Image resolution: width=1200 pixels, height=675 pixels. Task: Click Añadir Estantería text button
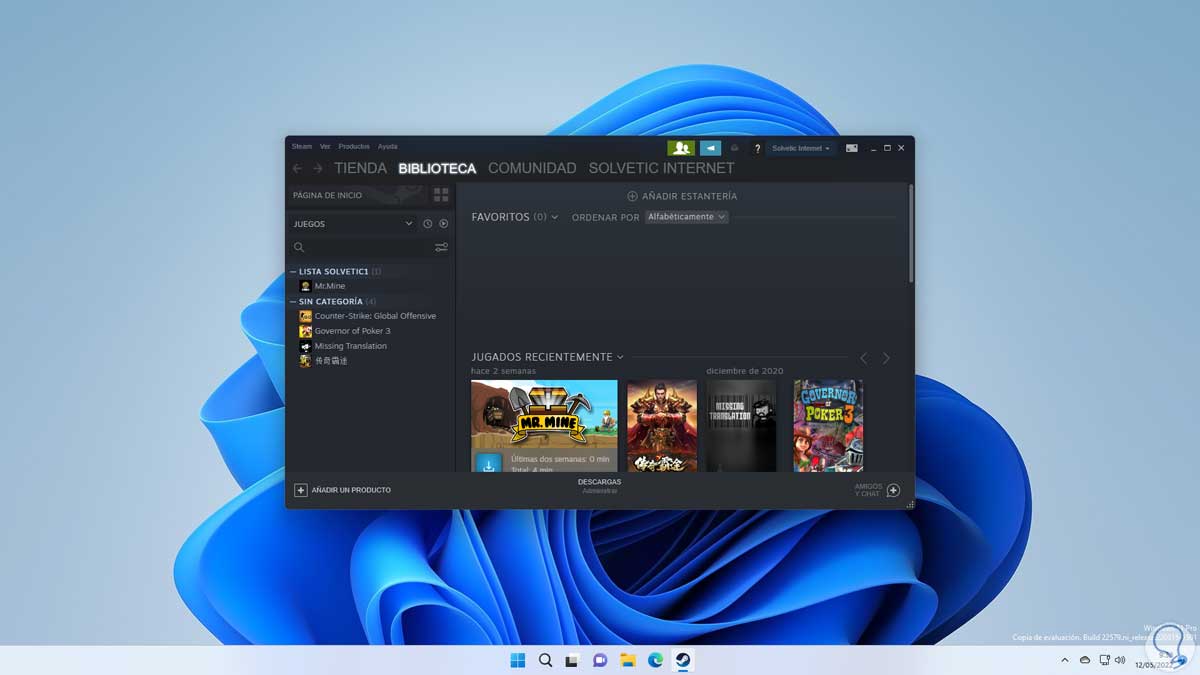pyautogui.click(x=689, y=196)
